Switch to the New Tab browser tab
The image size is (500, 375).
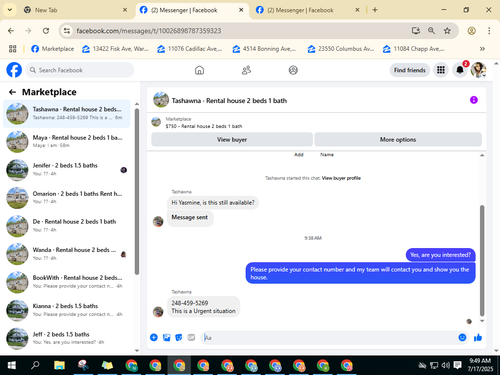(76, 10)
